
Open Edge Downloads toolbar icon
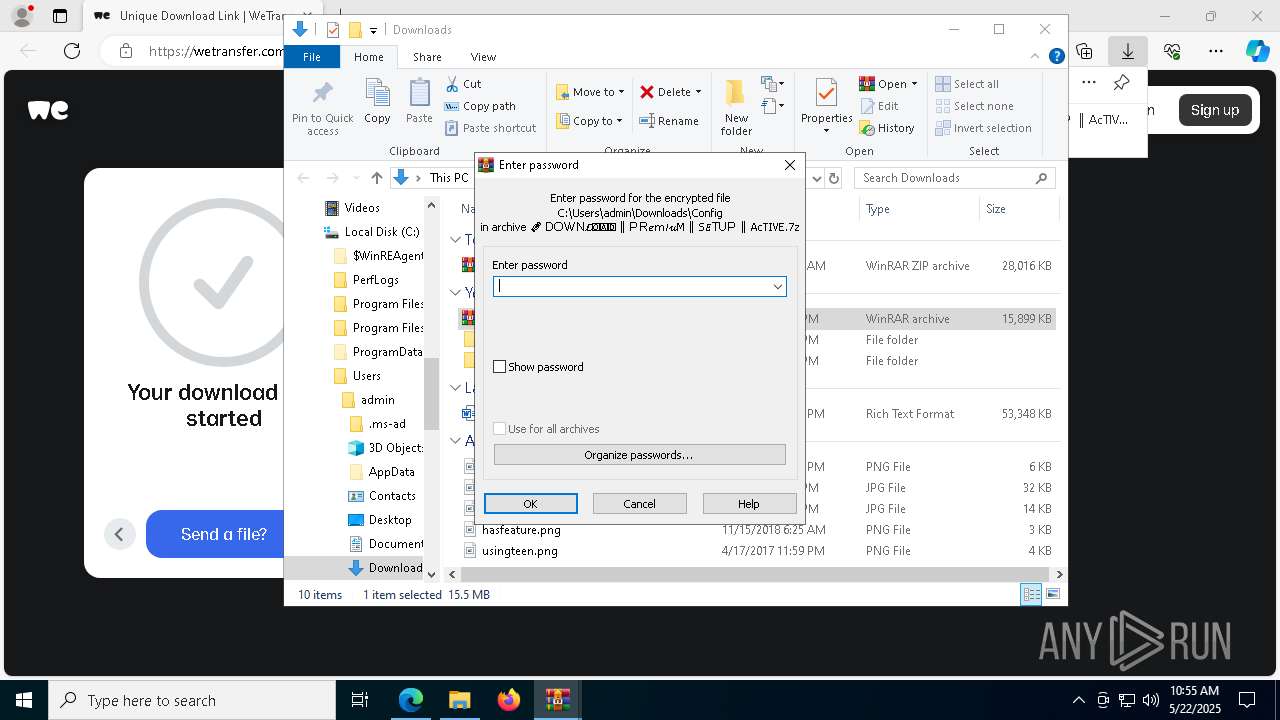[1128, 51]
